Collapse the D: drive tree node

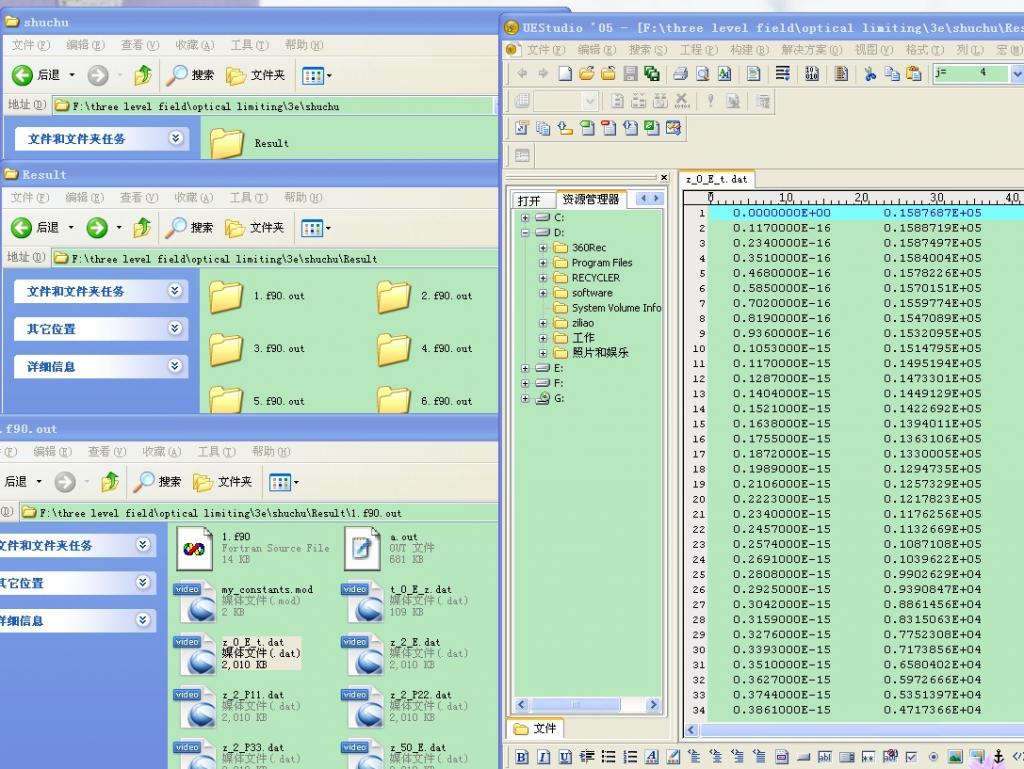pos(525,232)
